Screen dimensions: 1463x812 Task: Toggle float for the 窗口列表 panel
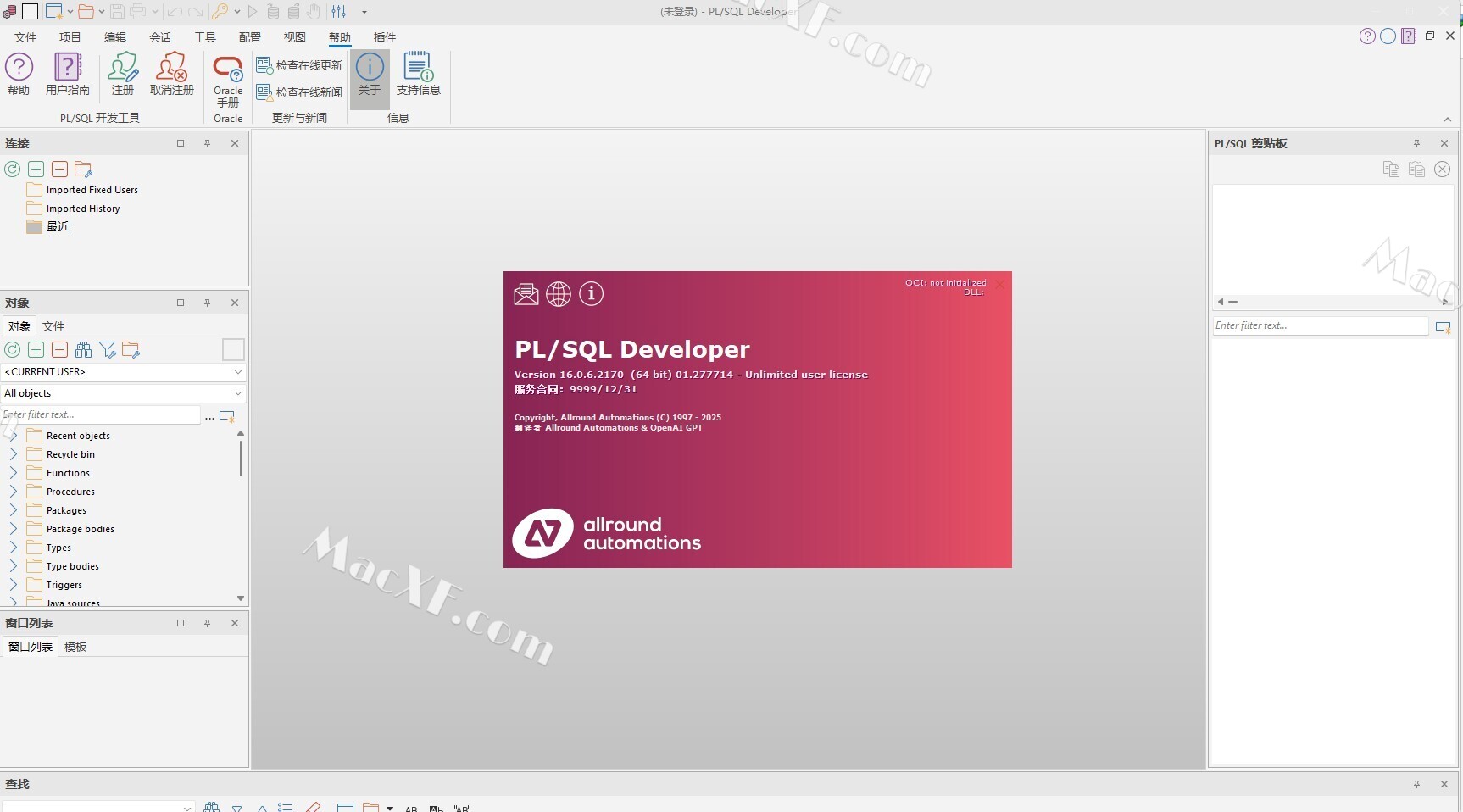(x=181, y=623)
